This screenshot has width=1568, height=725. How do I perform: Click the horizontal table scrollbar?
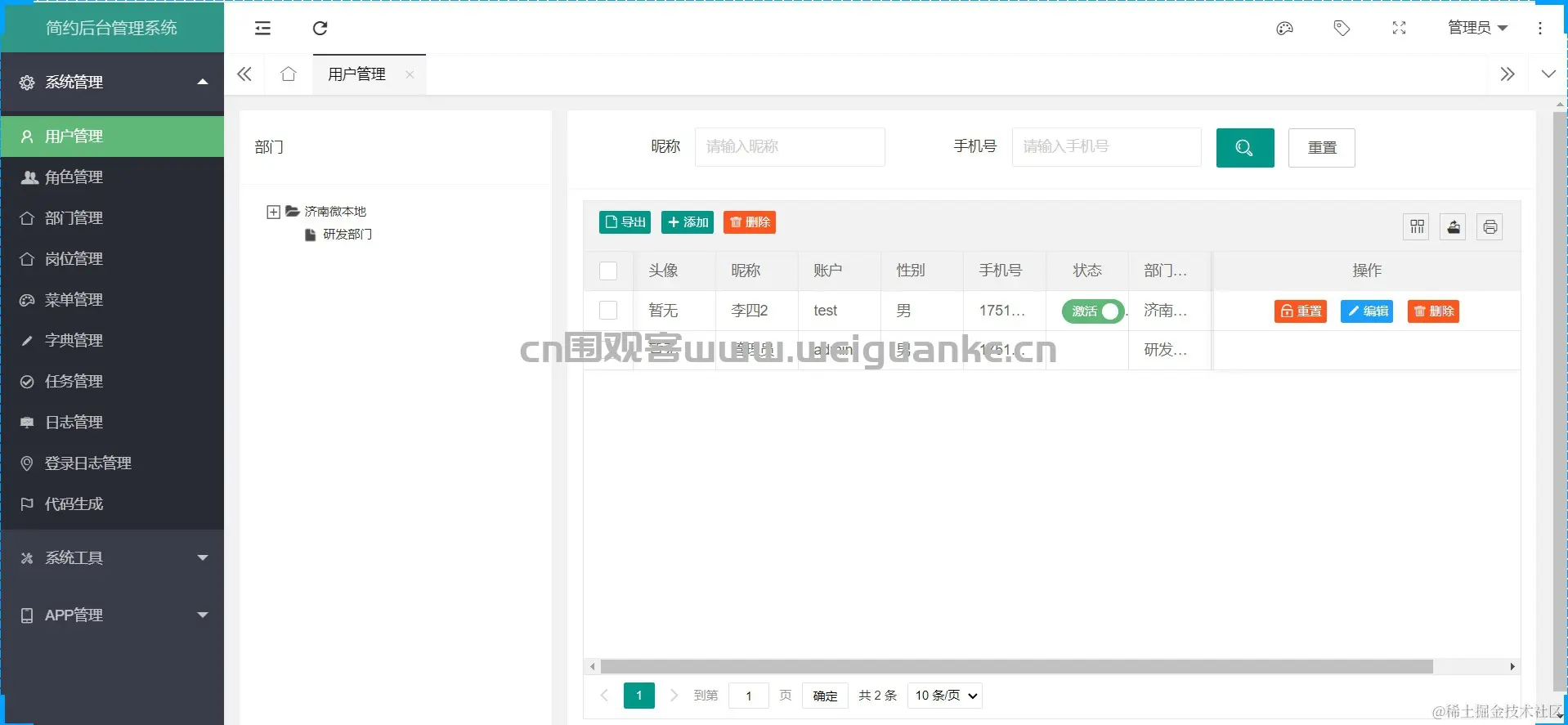point(1016,667)
